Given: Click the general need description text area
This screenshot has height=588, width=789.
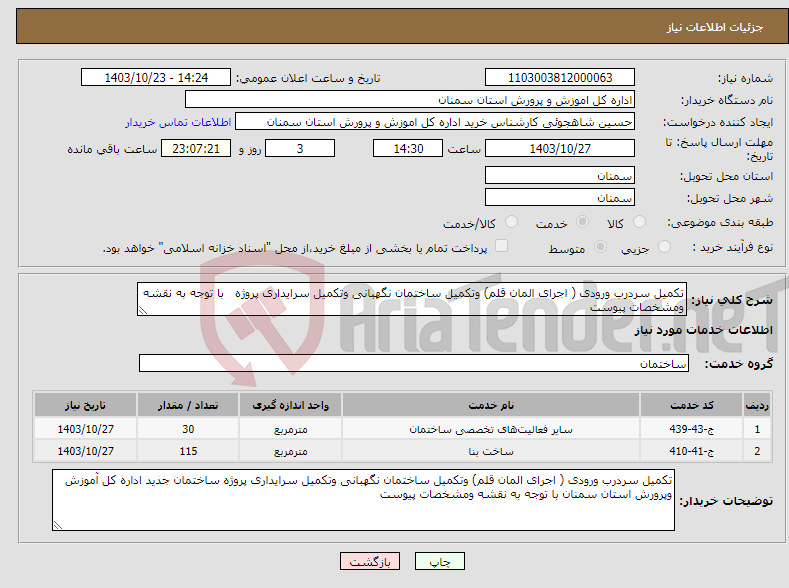Looking at the screenshot, I should click(412, 299).
